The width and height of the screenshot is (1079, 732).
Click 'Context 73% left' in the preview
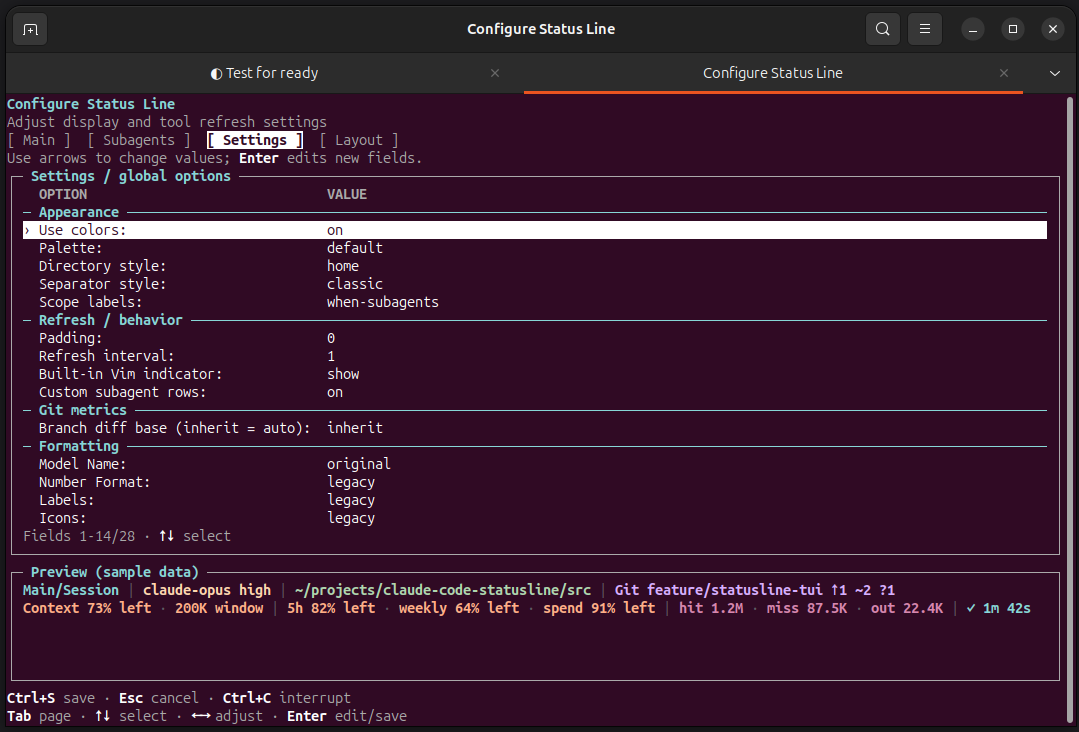pyautogui.click(x=87, y=608)
